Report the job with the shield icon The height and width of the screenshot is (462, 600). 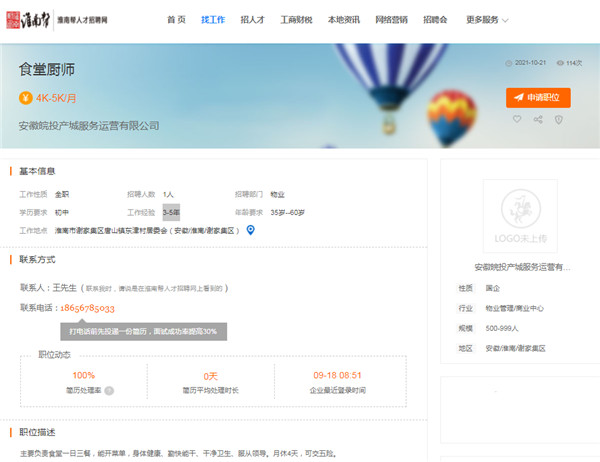coord(559,120)
